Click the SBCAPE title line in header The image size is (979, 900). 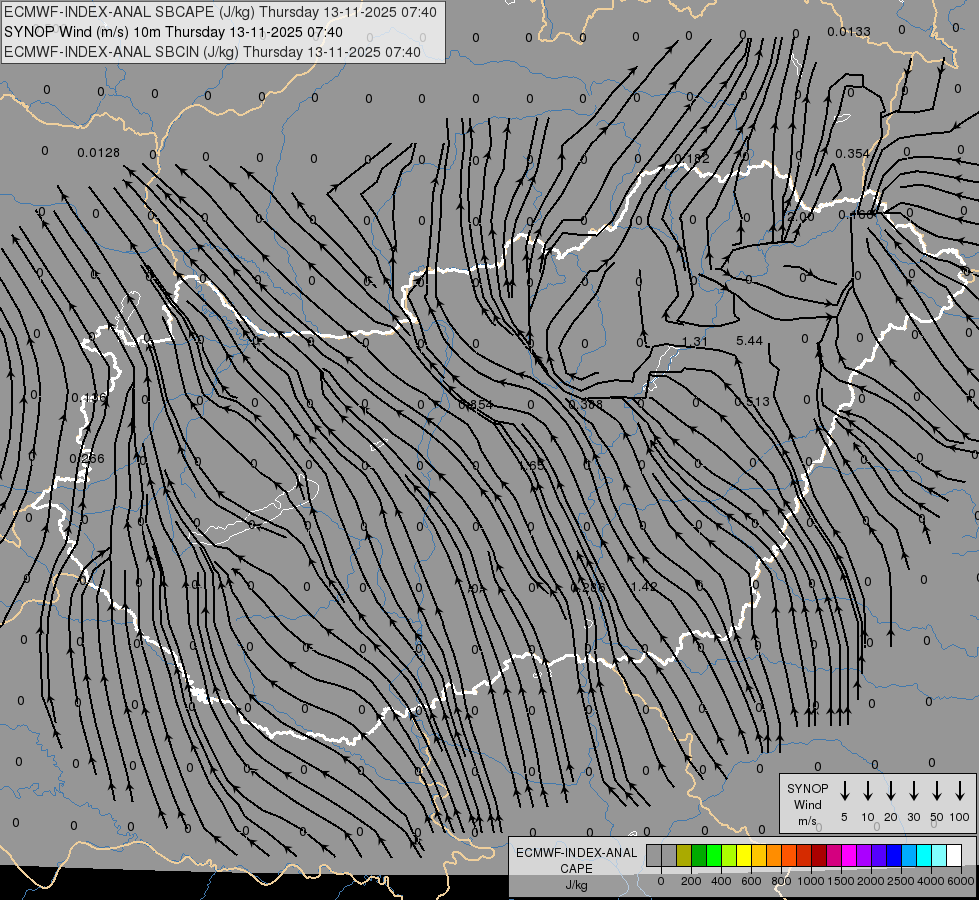pyautogui.click(x=220, y=12)
